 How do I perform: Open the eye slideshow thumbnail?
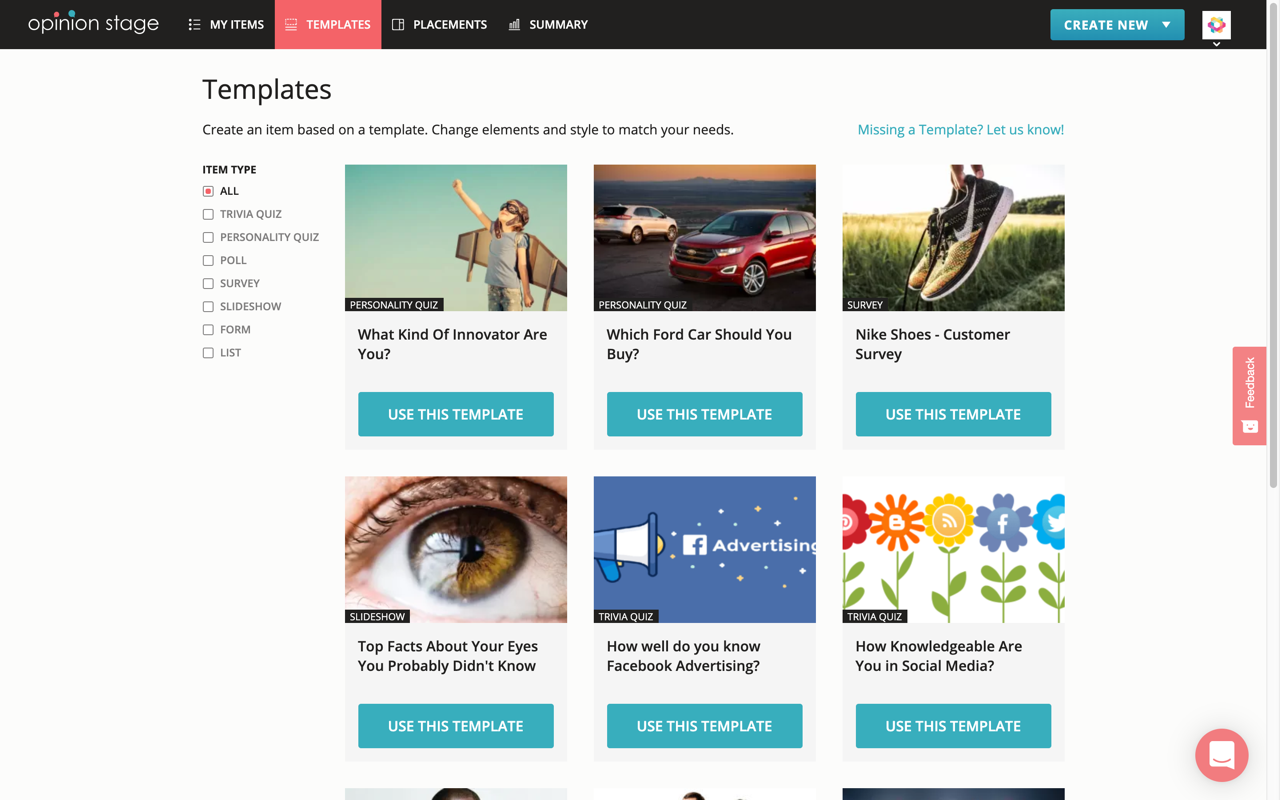click(456, 550)
